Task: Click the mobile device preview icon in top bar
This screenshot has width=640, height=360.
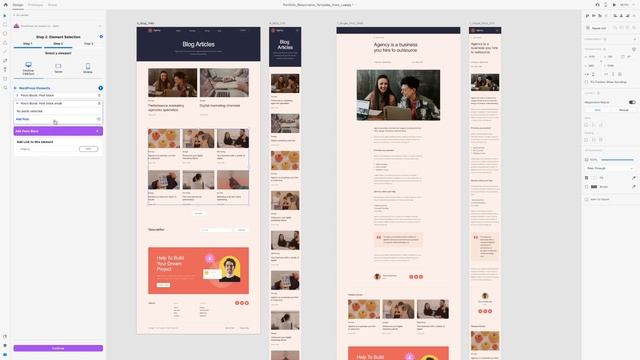Action: coord(605,5)
